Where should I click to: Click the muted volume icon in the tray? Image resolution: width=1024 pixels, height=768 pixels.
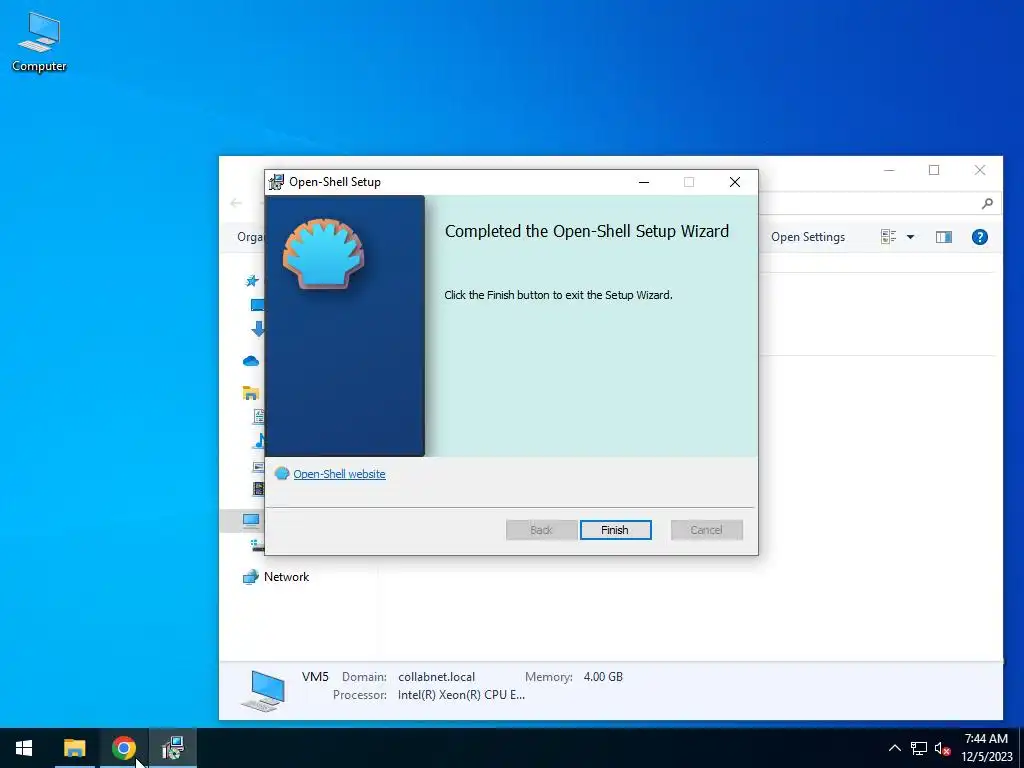click(x=942, y=748)
